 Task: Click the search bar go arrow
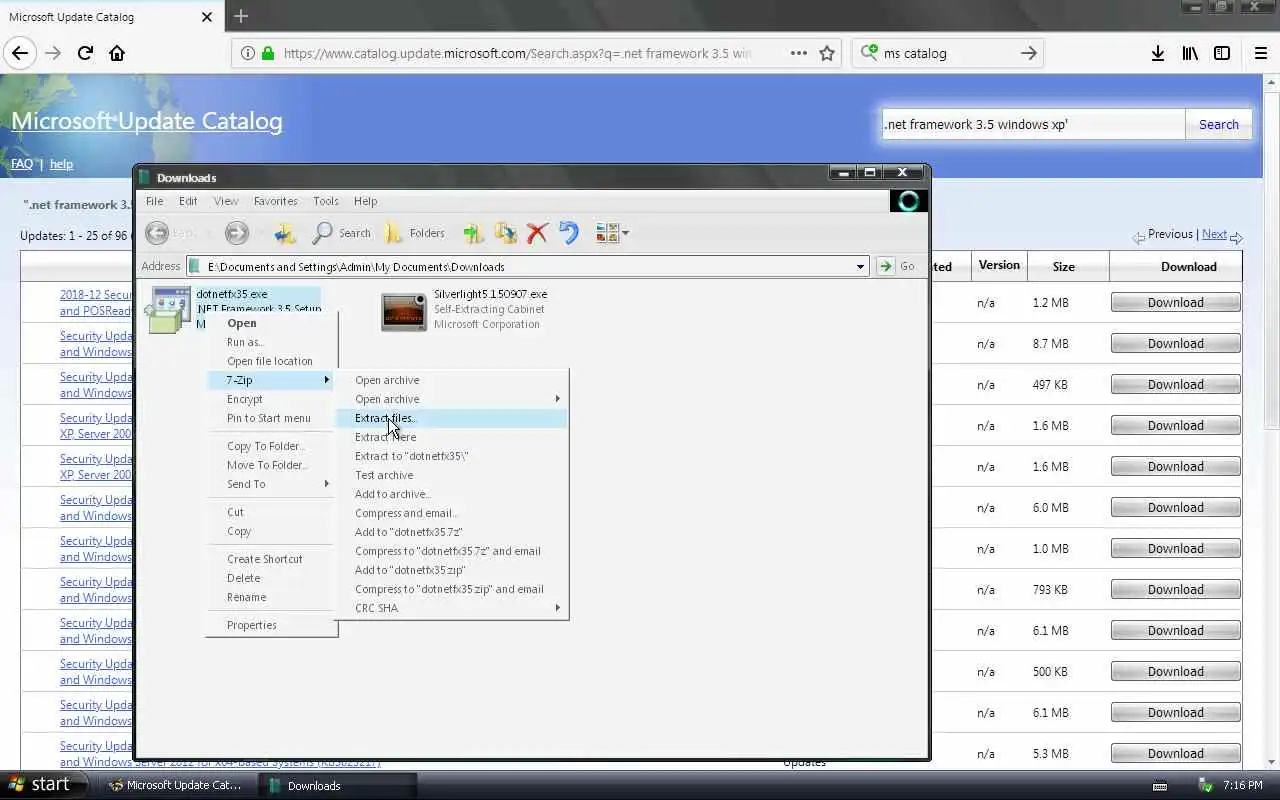coord(1028,53)
